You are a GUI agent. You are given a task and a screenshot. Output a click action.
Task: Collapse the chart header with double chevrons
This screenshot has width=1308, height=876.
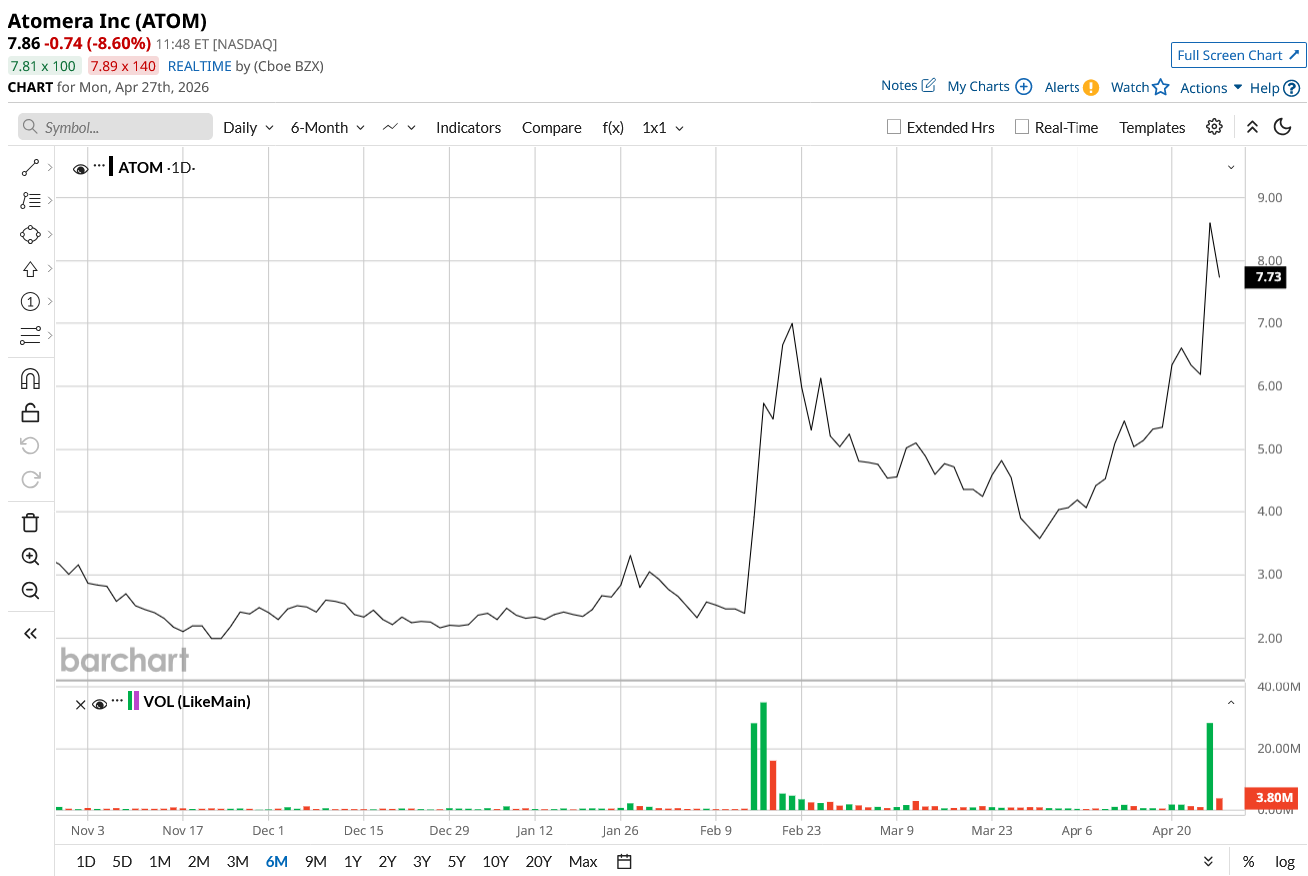tap(1252, 127)
